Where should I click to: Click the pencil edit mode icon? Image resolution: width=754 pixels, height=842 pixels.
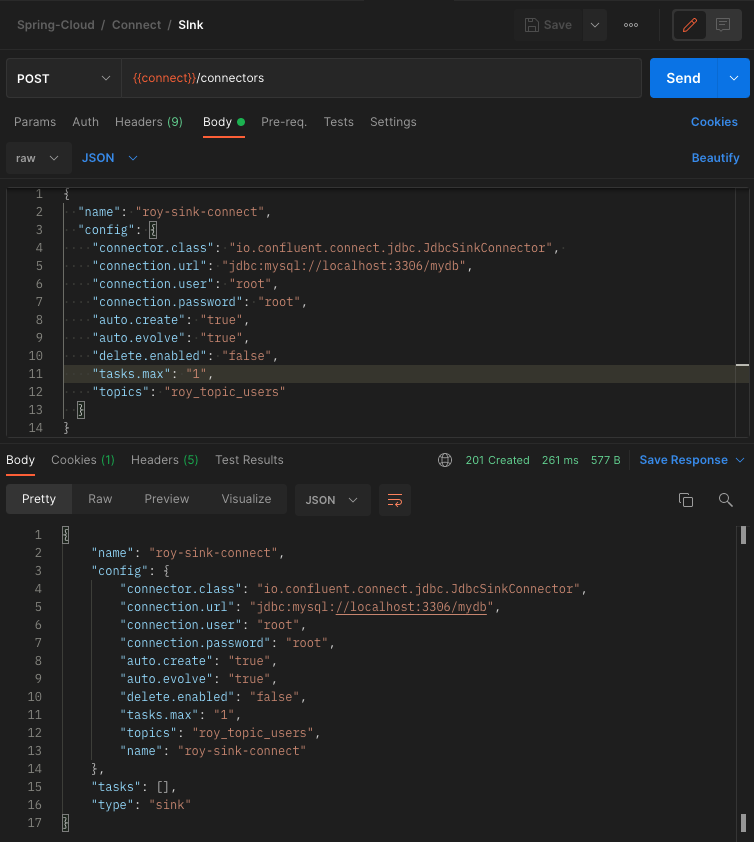point(690,25)
